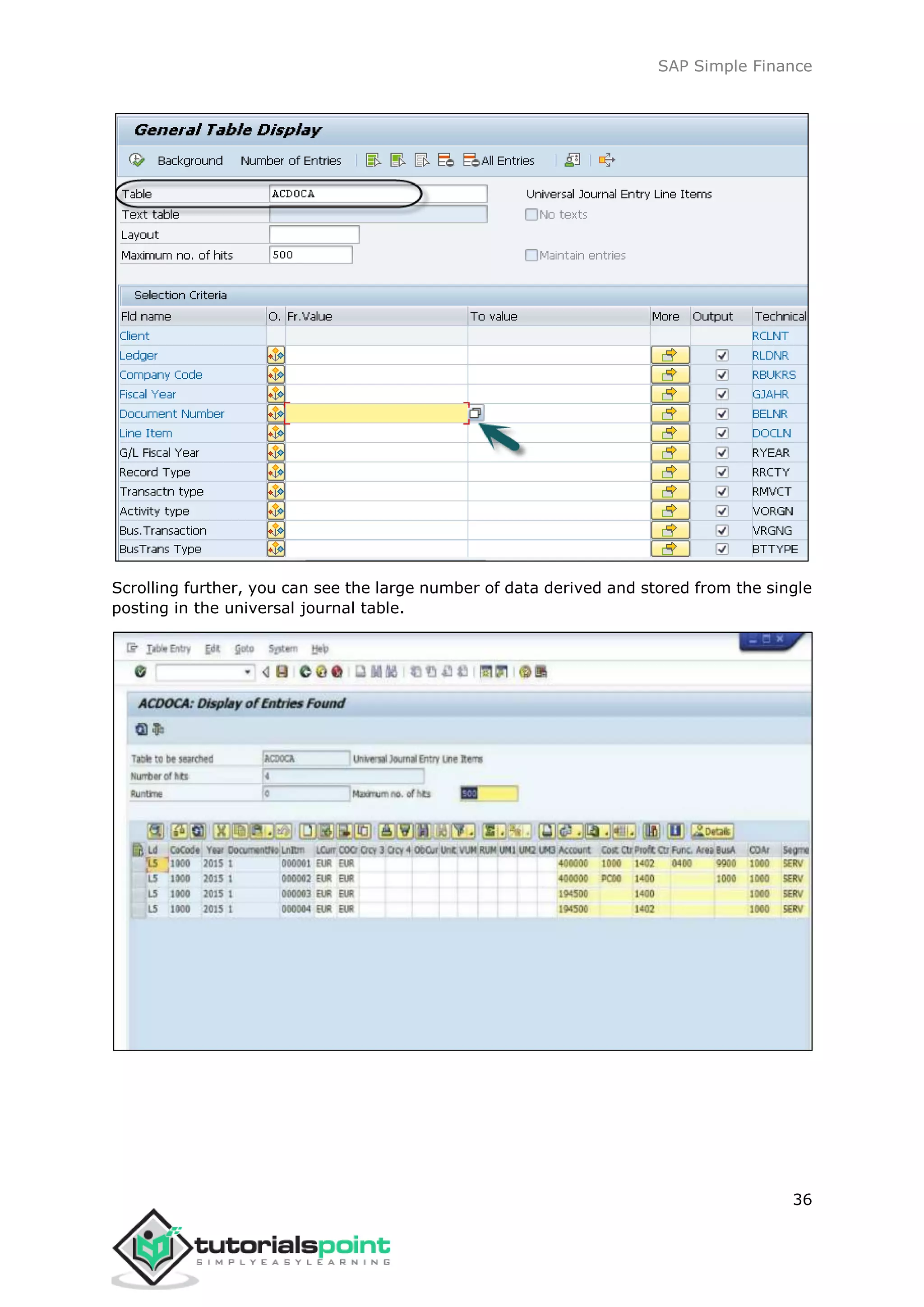Click the green Back icon in standard toolbar
The height and width of the screenshot is (1307, 924).
305,672
